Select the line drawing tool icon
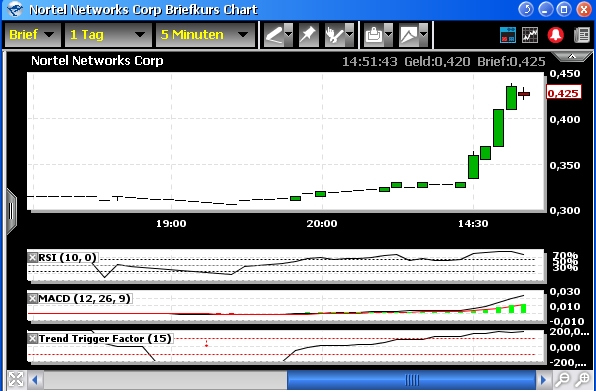The width and height of the screenshot is (596, 391). pyautogui.click(x=274, y=35)
